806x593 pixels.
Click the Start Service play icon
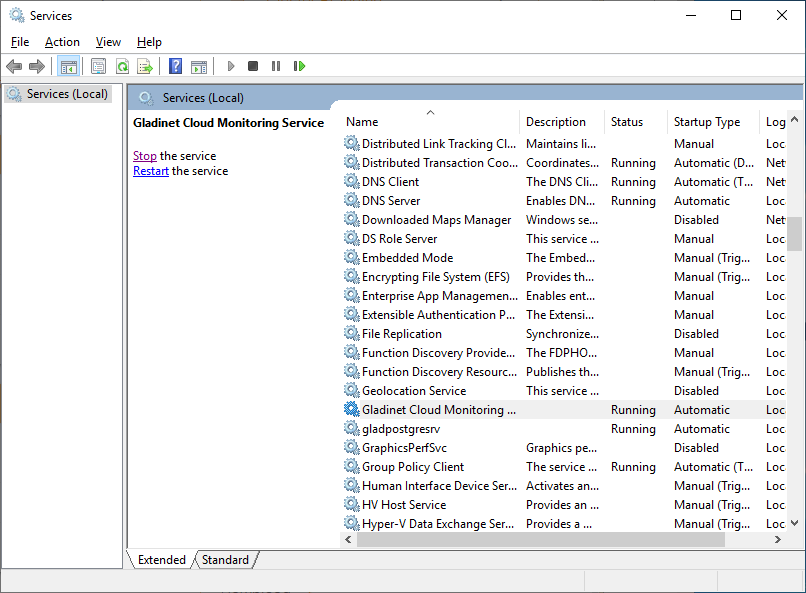tap(231, 66)
